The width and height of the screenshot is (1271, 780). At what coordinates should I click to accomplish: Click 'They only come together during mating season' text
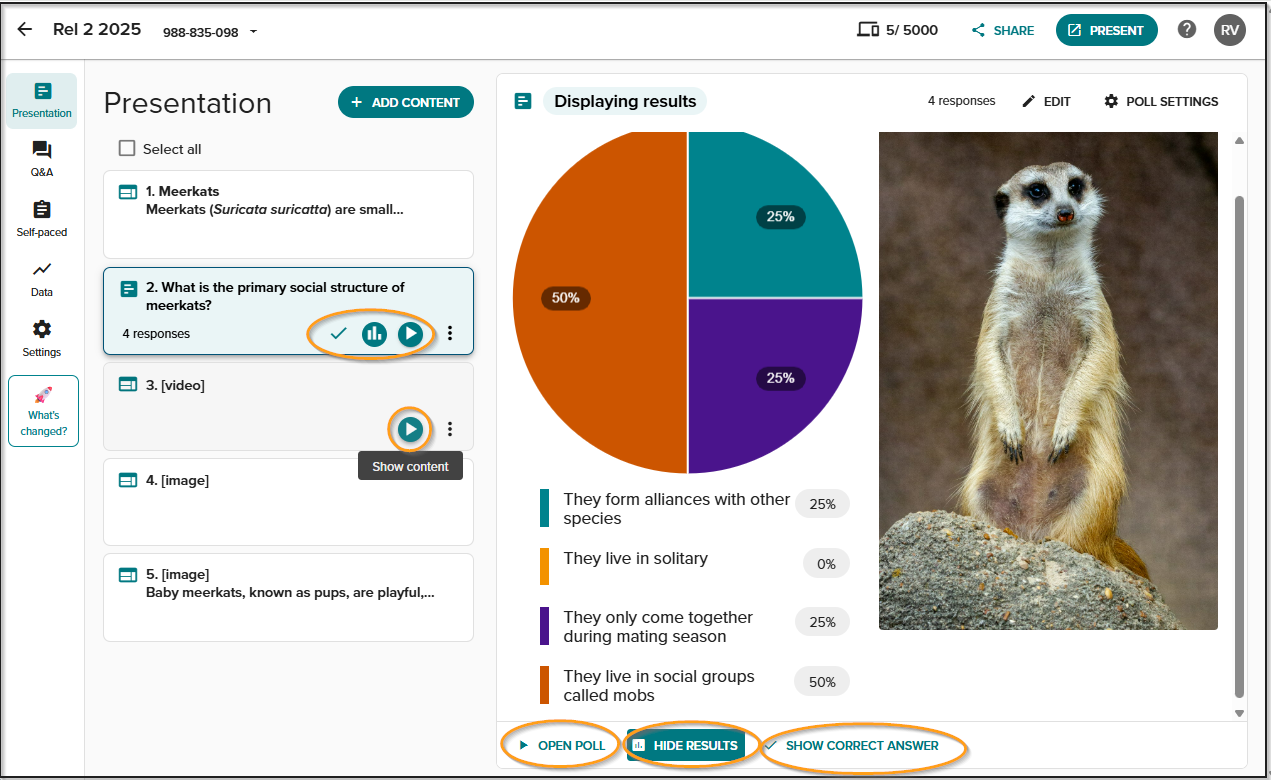pyautogui.click(x=658, y=627)
